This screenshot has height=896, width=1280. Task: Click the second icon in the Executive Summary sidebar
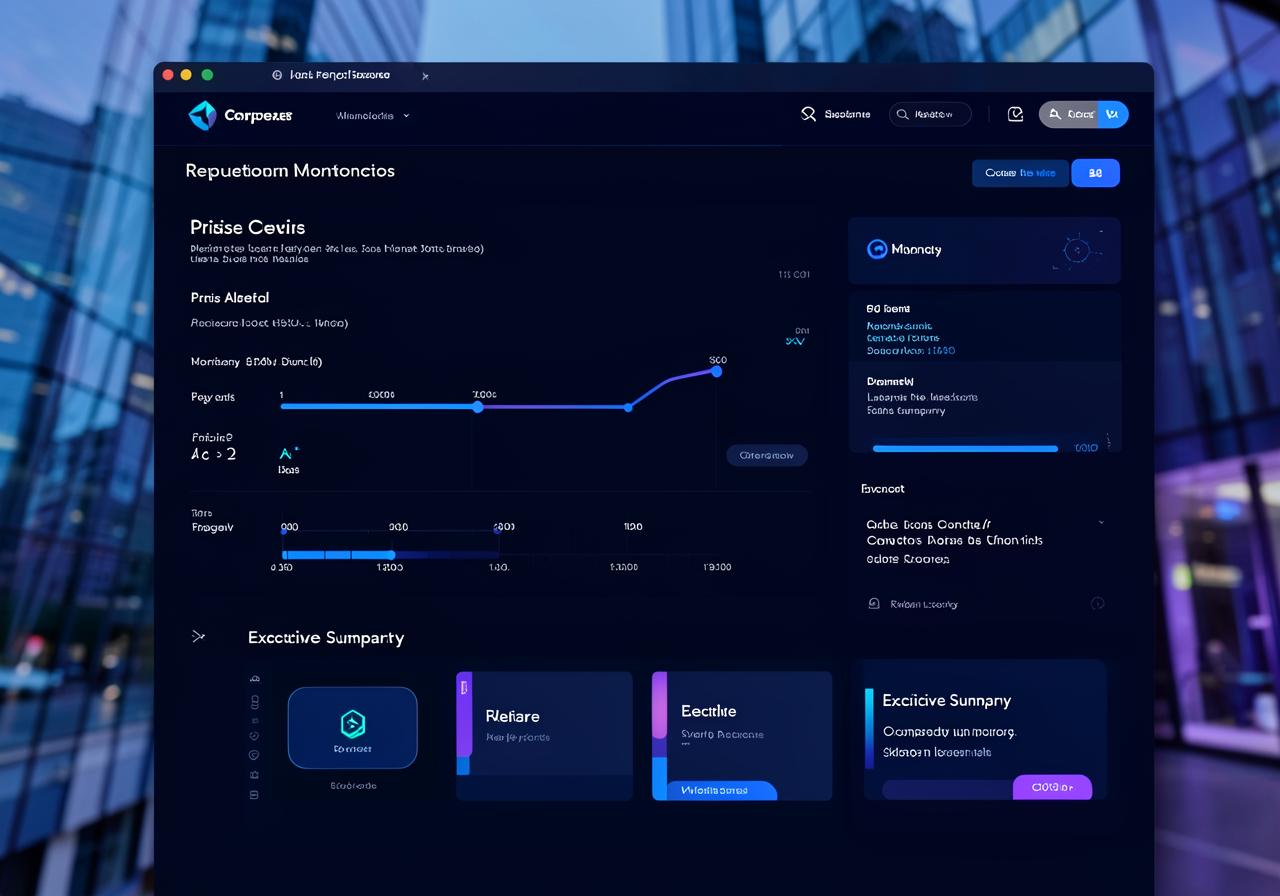pyautogui.click(x=254, y=701)
